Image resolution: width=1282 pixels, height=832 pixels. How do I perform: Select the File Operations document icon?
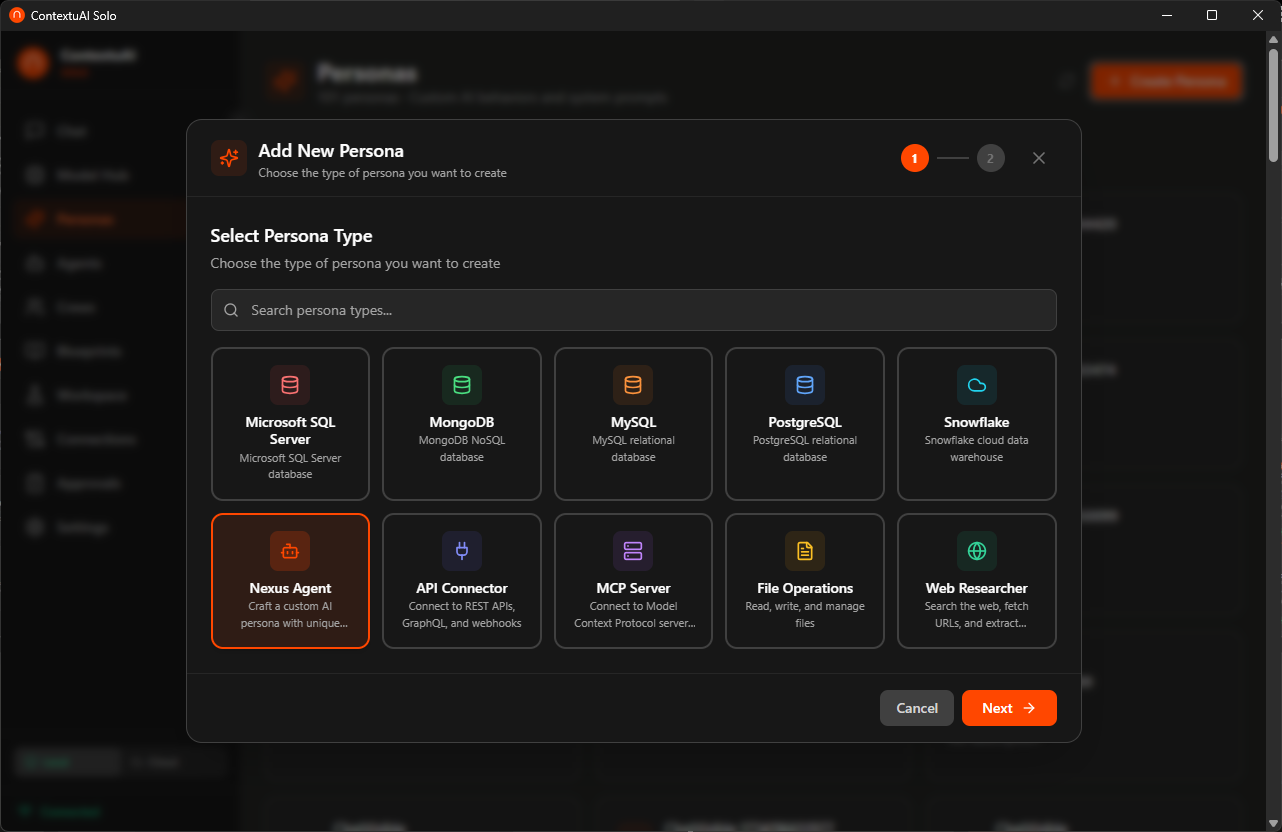coord(804,550)
